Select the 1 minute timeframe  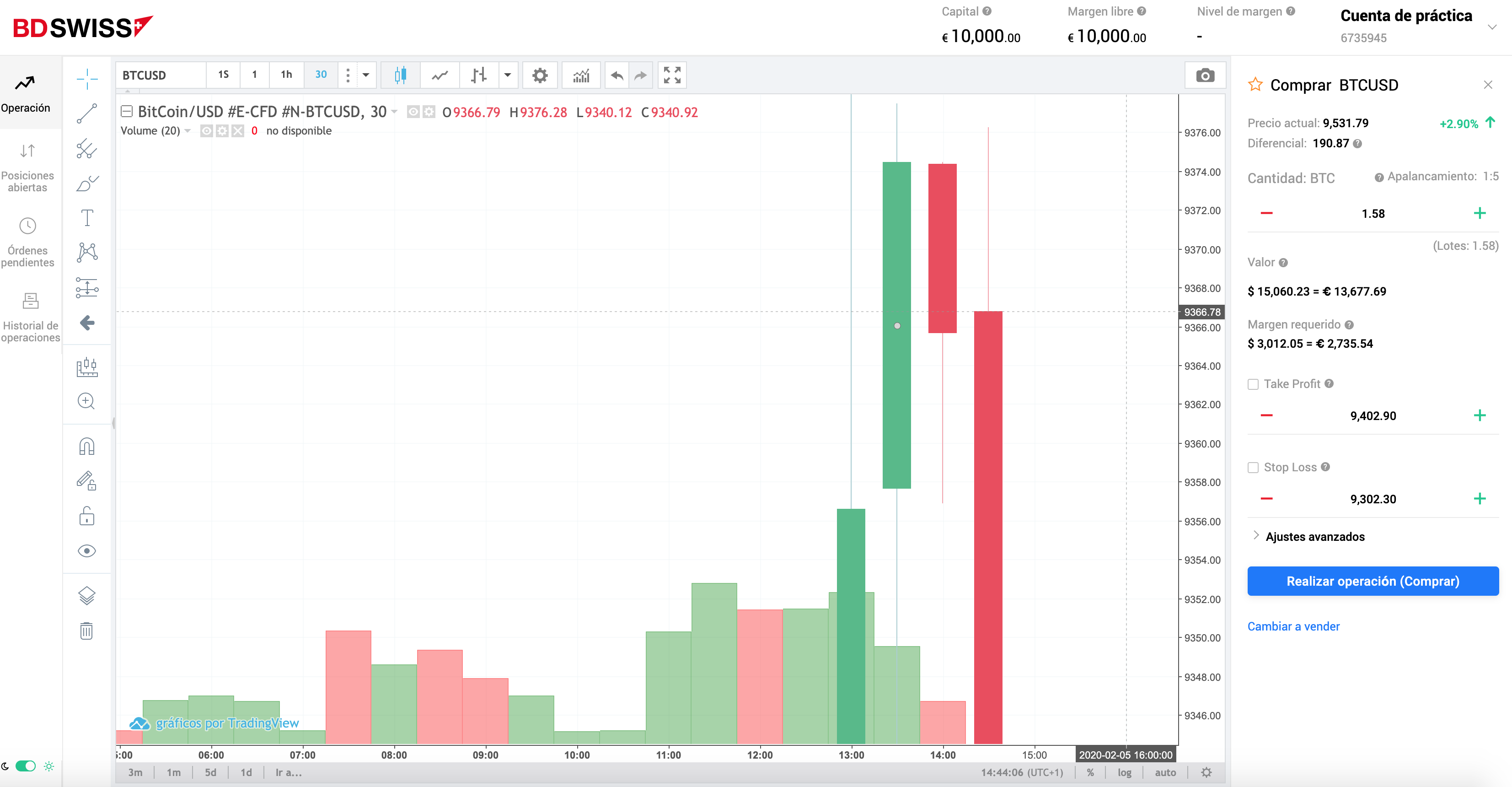point(255,75)
